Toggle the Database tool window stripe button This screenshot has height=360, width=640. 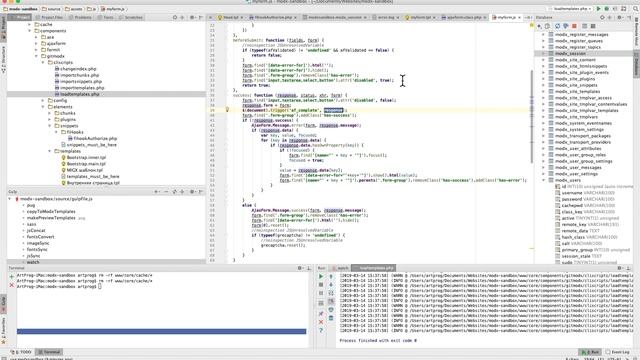tap(636, 64)
